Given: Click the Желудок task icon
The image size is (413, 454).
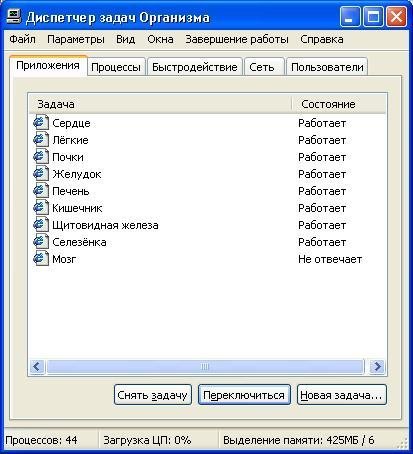Looking at the screenshot, I should (x=41, y=174).
